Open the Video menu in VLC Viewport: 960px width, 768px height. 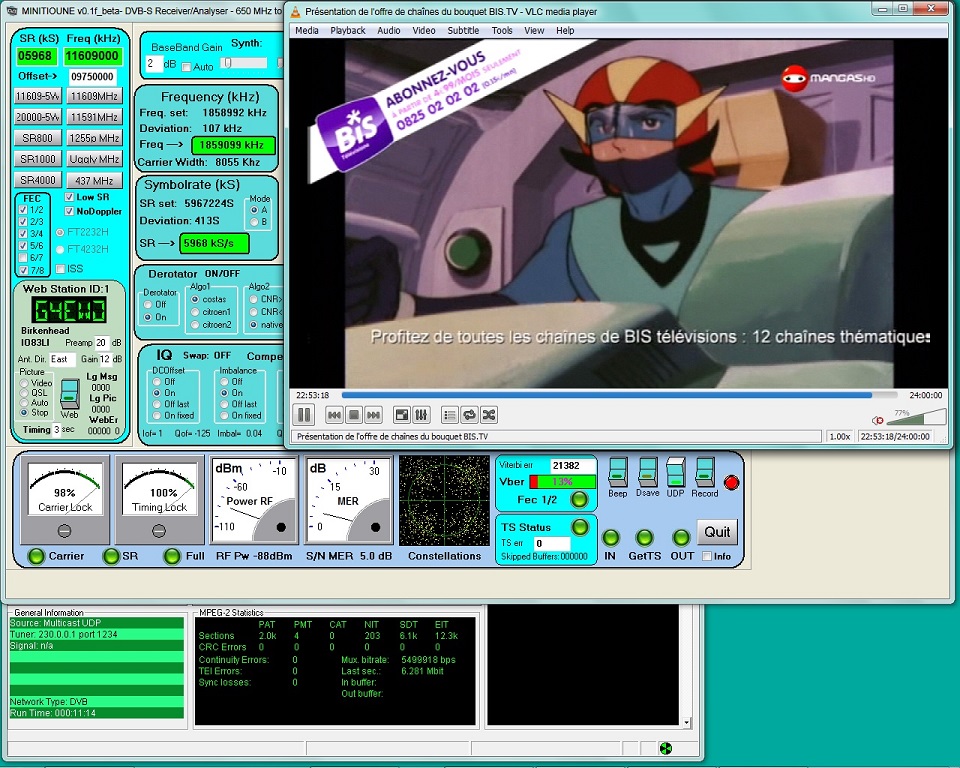424,31
